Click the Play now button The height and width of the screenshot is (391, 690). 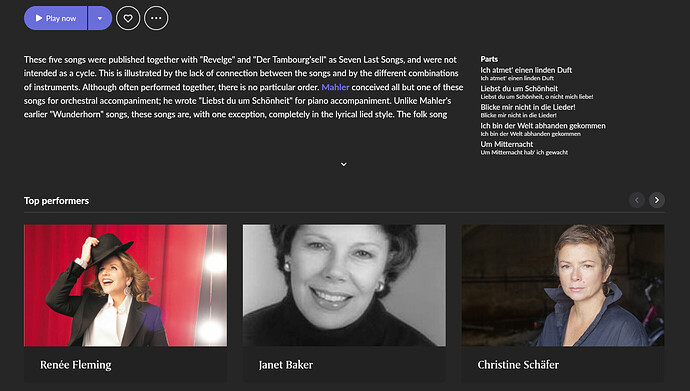point(55,18)
